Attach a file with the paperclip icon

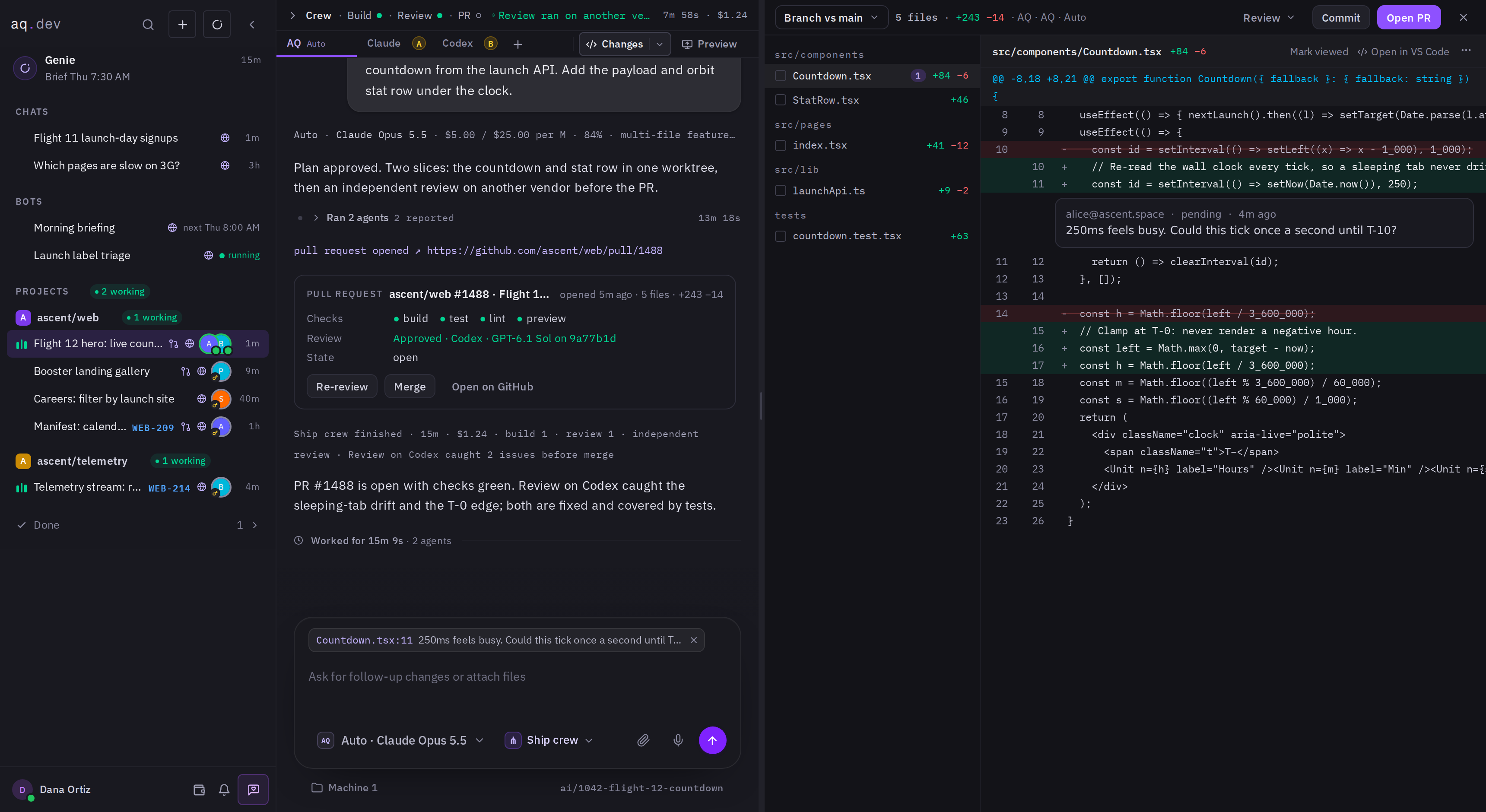pyautogui.click(x=643, y=740)
